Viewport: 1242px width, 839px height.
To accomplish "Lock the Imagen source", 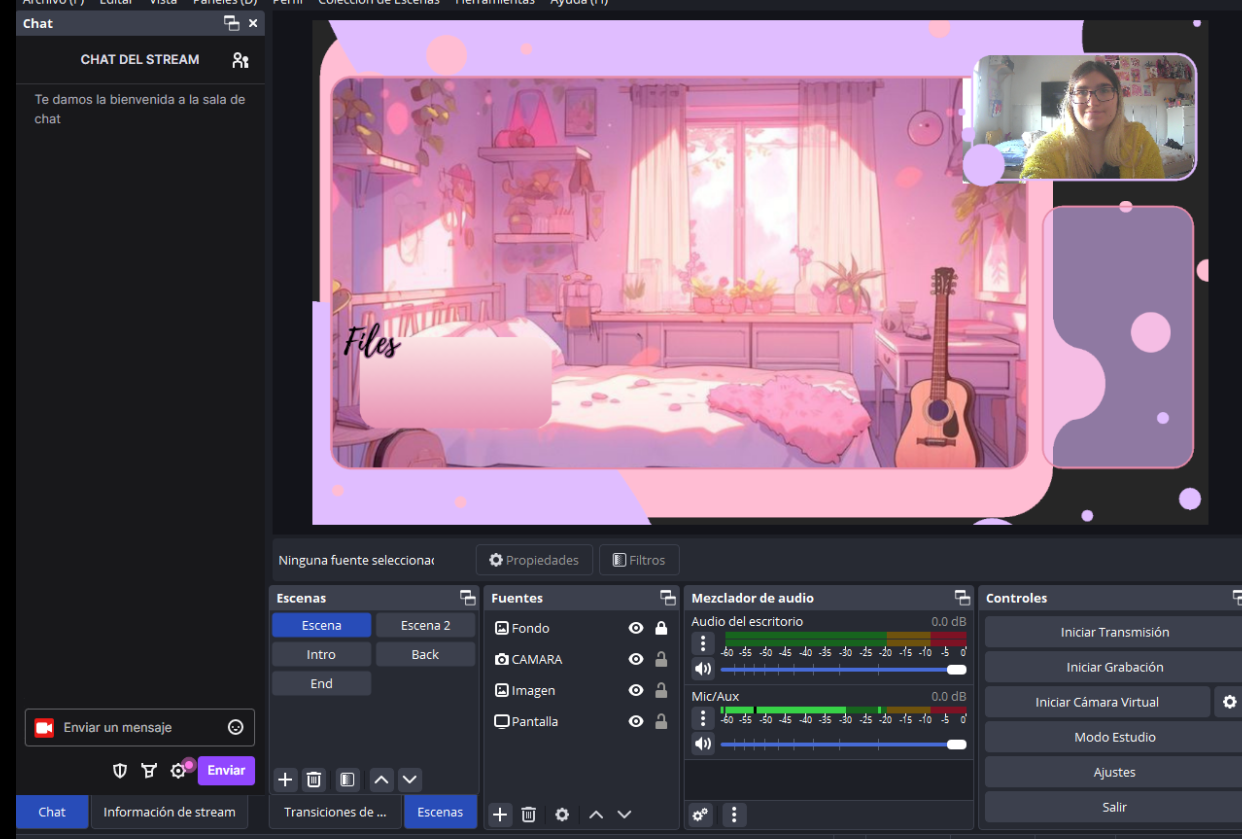I will point(661,690).
